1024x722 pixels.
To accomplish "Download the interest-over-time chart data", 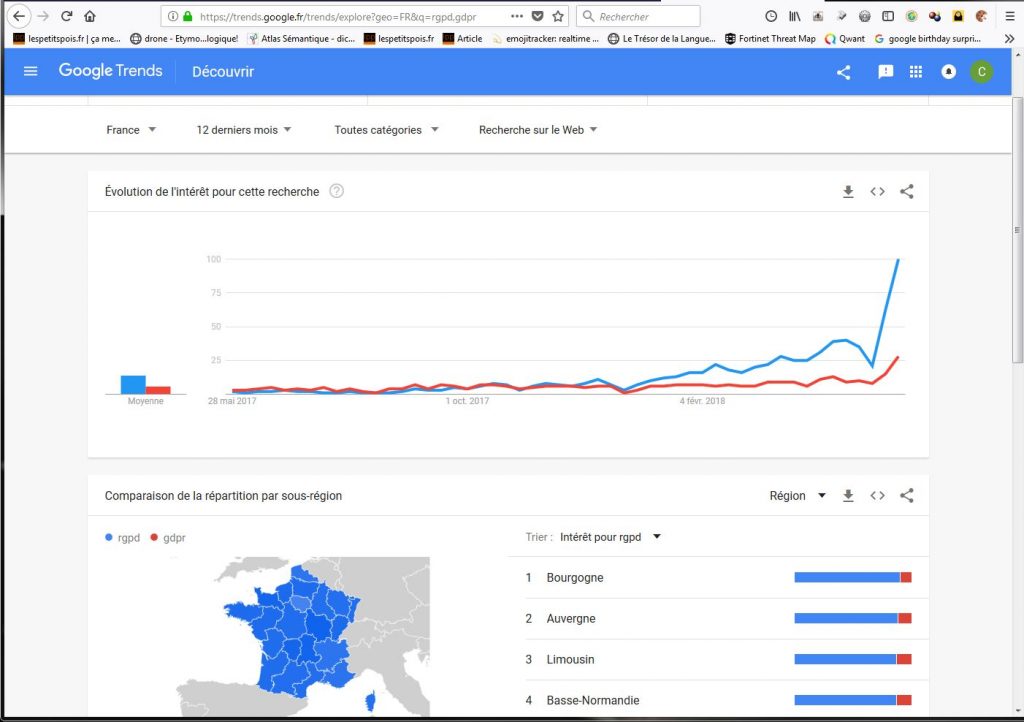I will [848, 192].
